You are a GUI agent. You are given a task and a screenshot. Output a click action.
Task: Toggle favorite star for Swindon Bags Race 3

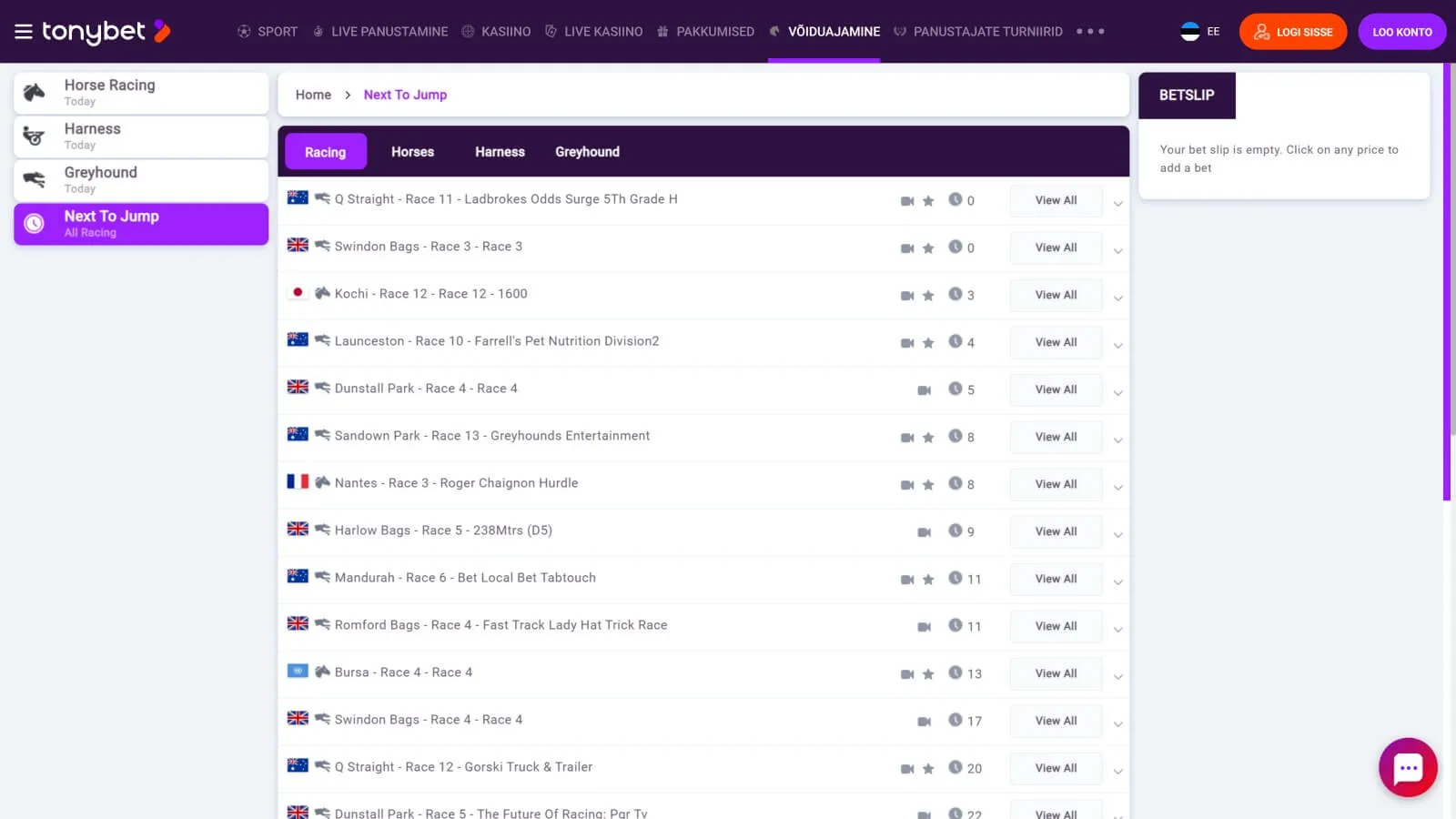pyautogui.click(x=928, y=248)
